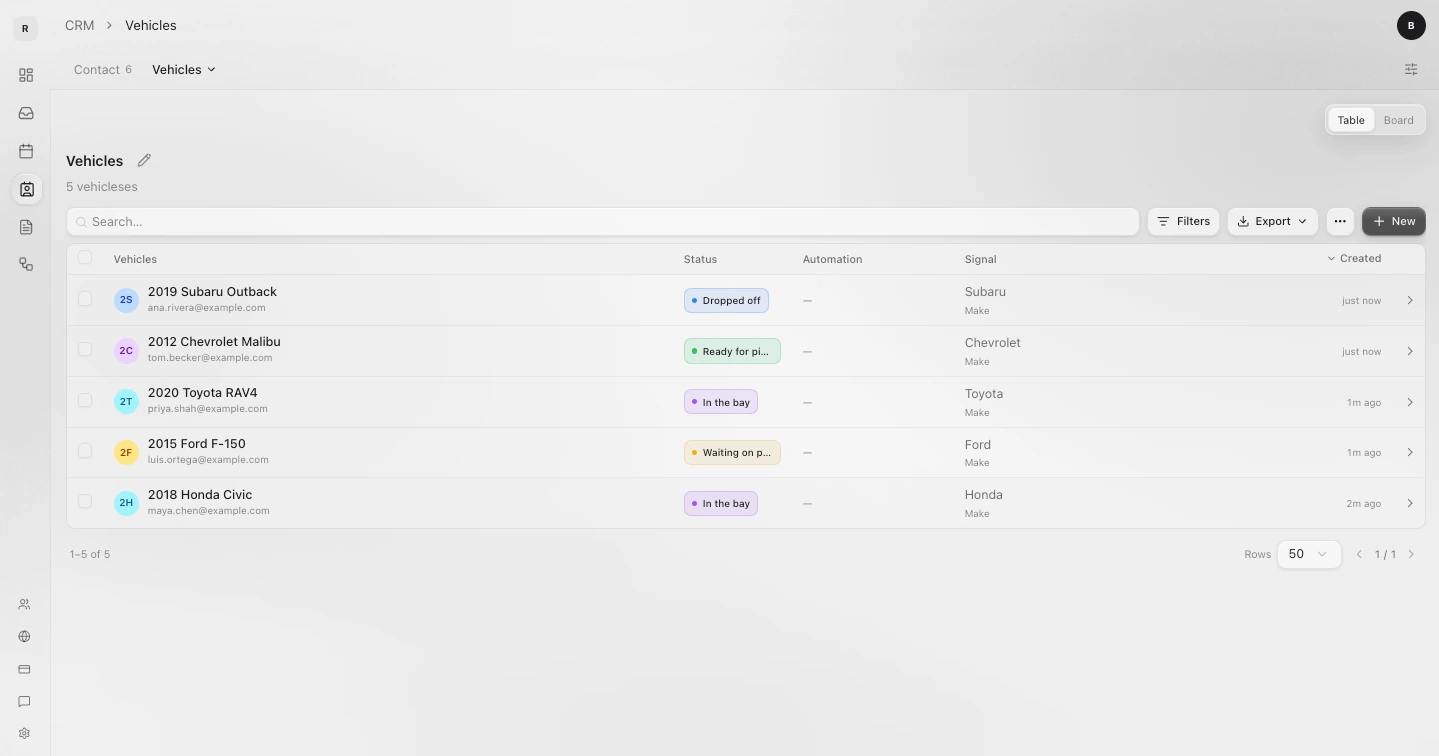Select the 2018 Honda Civic row checkbox

[85, 501]
